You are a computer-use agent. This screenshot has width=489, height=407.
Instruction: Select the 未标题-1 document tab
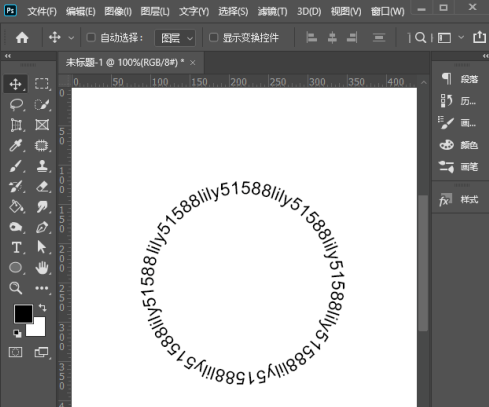click(125, 62)
